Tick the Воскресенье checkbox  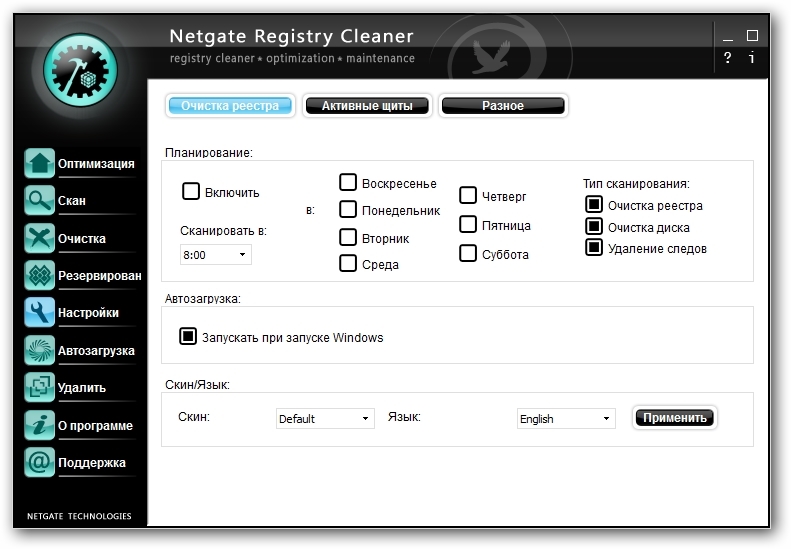point(348,183)
